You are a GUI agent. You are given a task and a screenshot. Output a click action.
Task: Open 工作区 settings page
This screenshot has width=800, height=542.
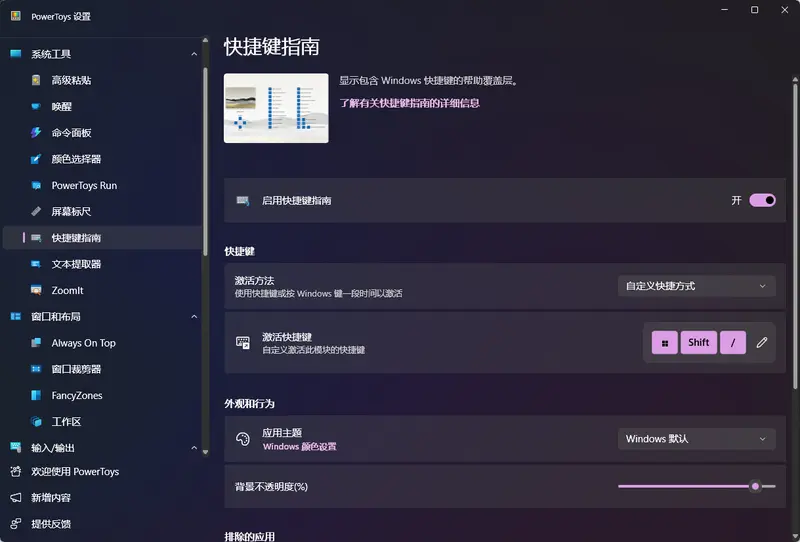coord(102,422)
